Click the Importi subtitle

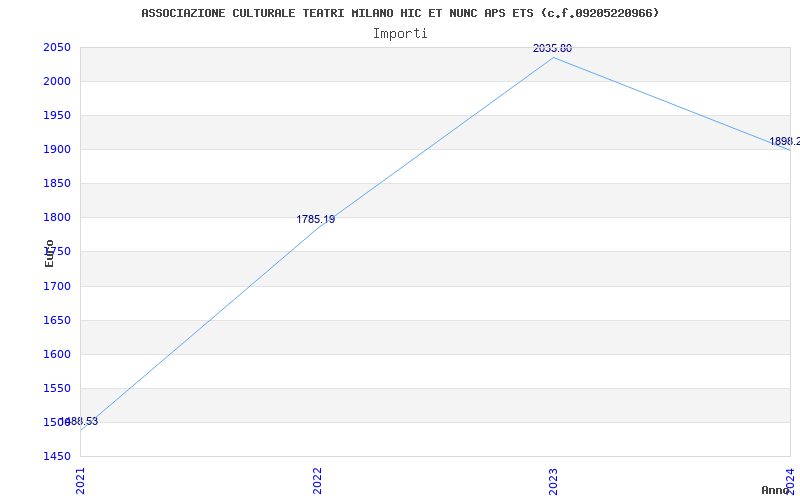pos(400,34)
